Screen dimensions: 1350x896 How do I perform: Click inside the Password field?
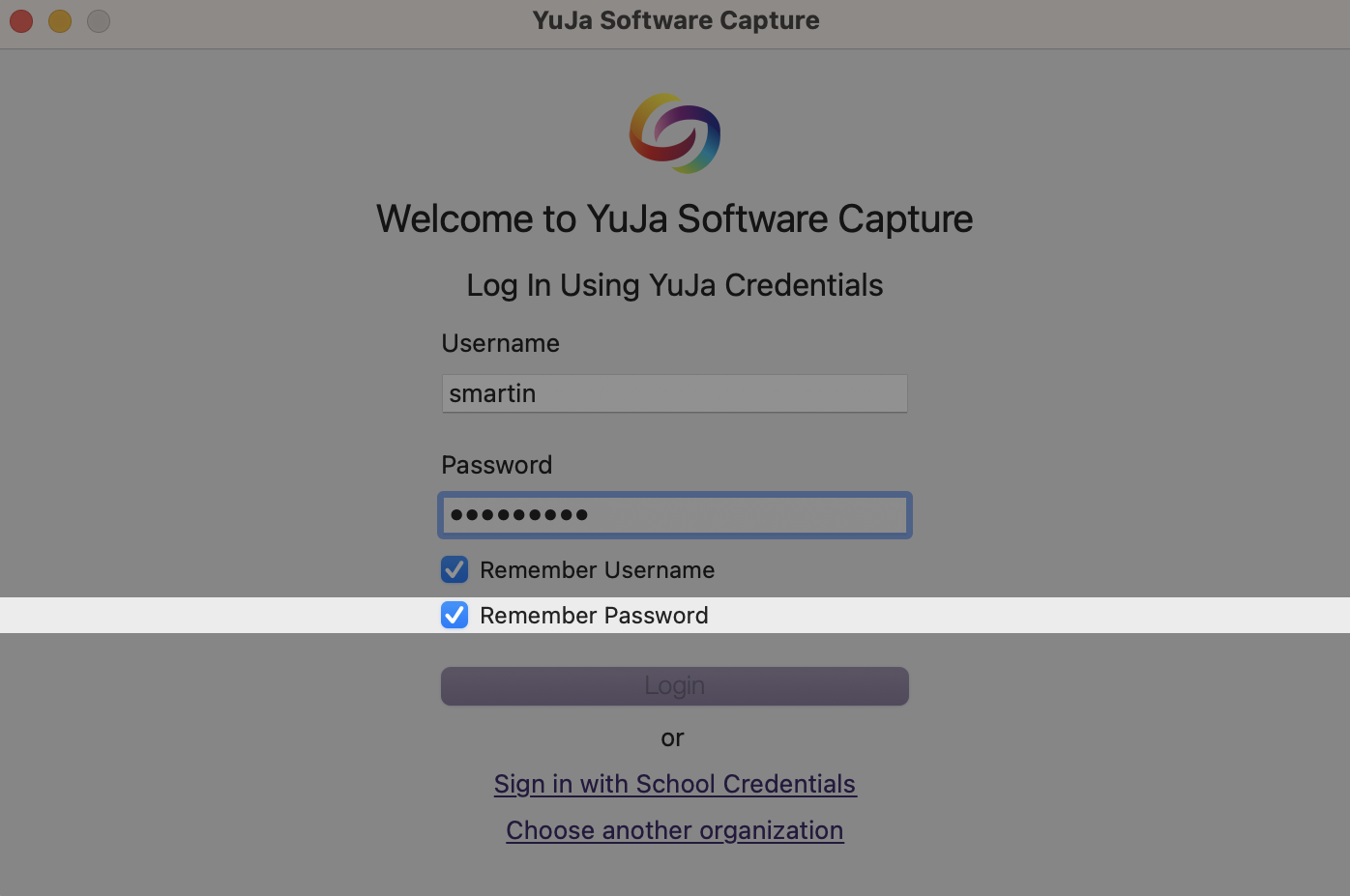click(x=674, y=514)
